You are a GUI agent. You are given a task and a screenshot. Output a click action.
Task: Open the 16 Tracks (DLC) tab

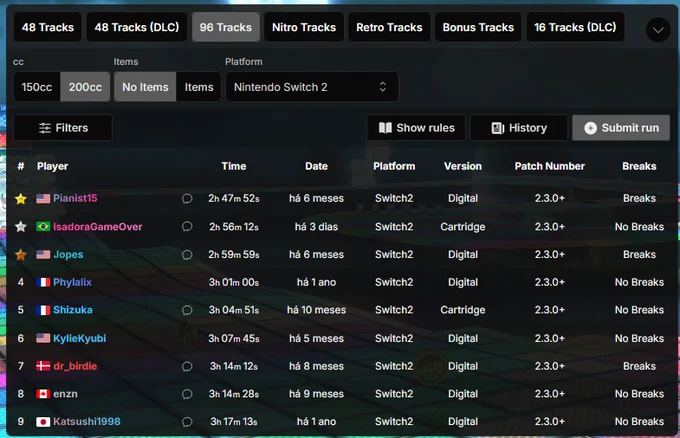[575, 27]
